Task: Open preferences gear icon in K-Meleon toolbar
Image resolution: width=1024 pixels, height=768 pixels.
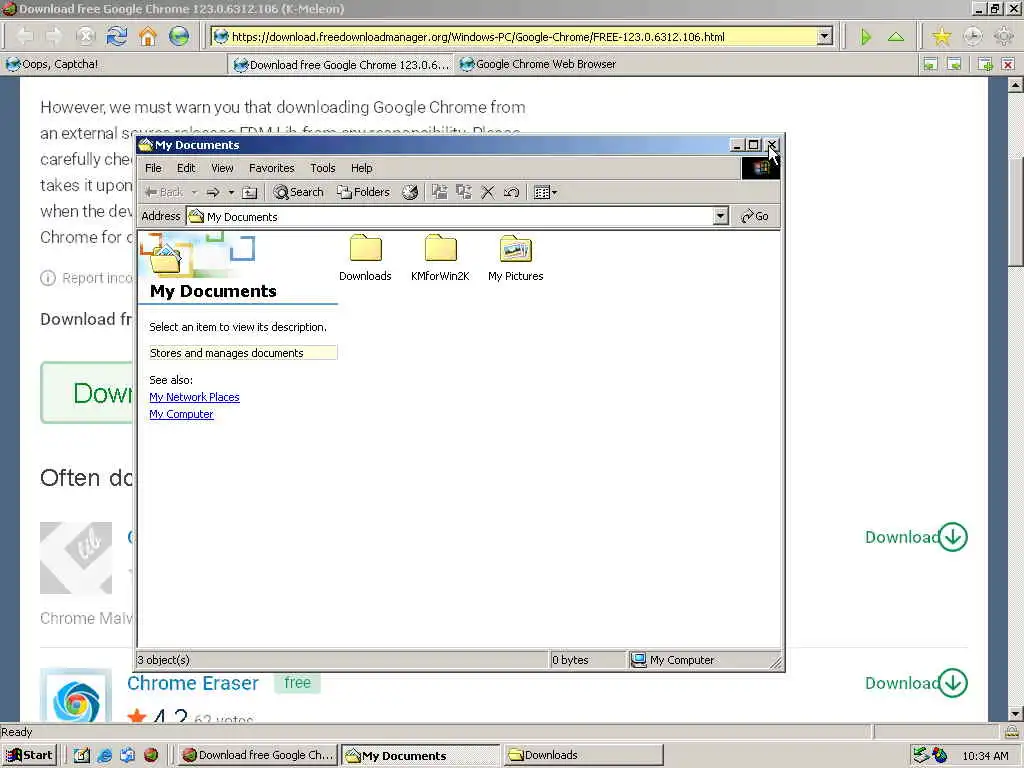Action: pyautogui.click(x=1004, y=37)
